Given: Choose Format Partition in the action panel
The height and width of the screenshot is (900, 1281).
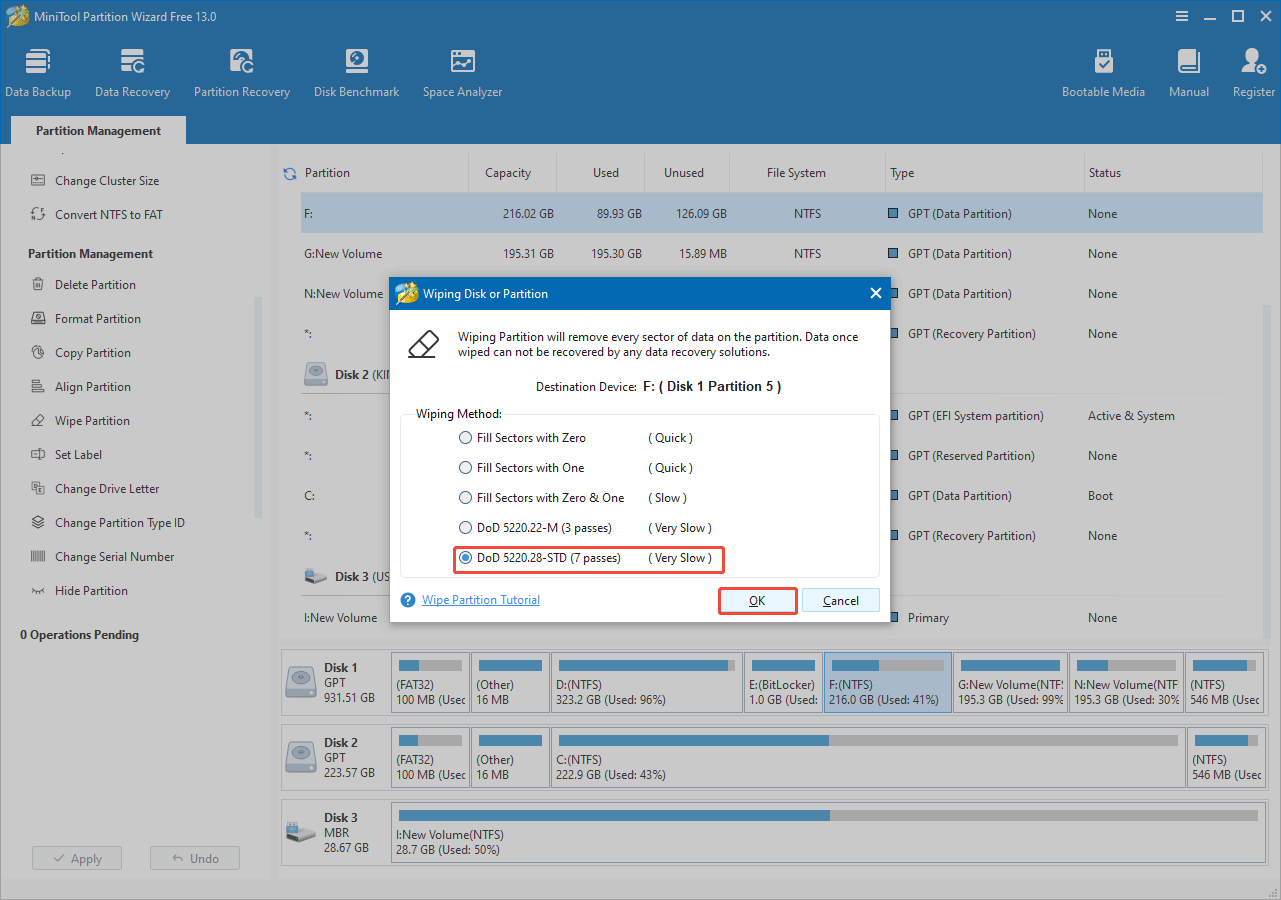Looking at the screenshot, I should point(94,318).
